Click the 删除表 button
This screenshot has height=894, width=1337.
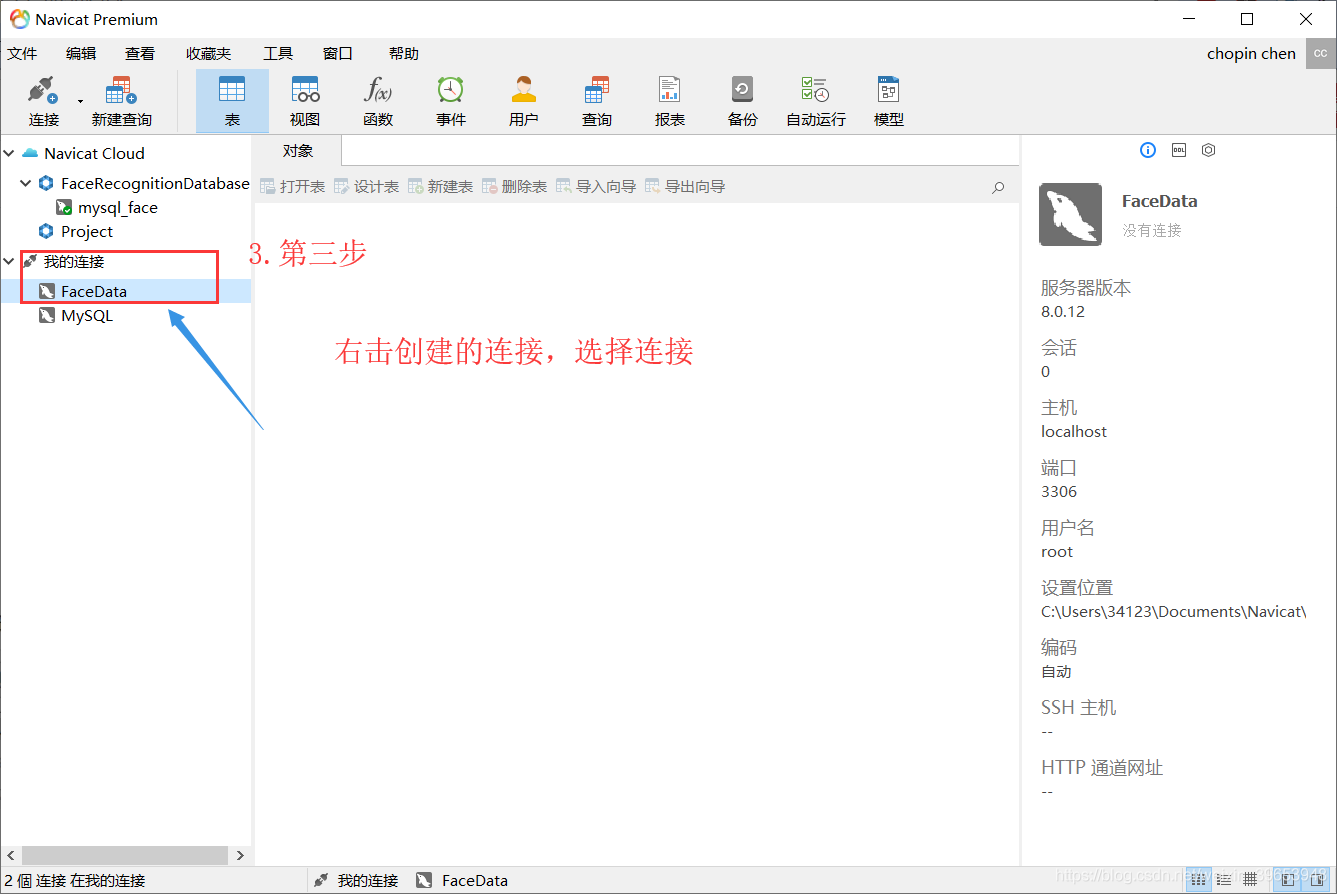[514, 187]
